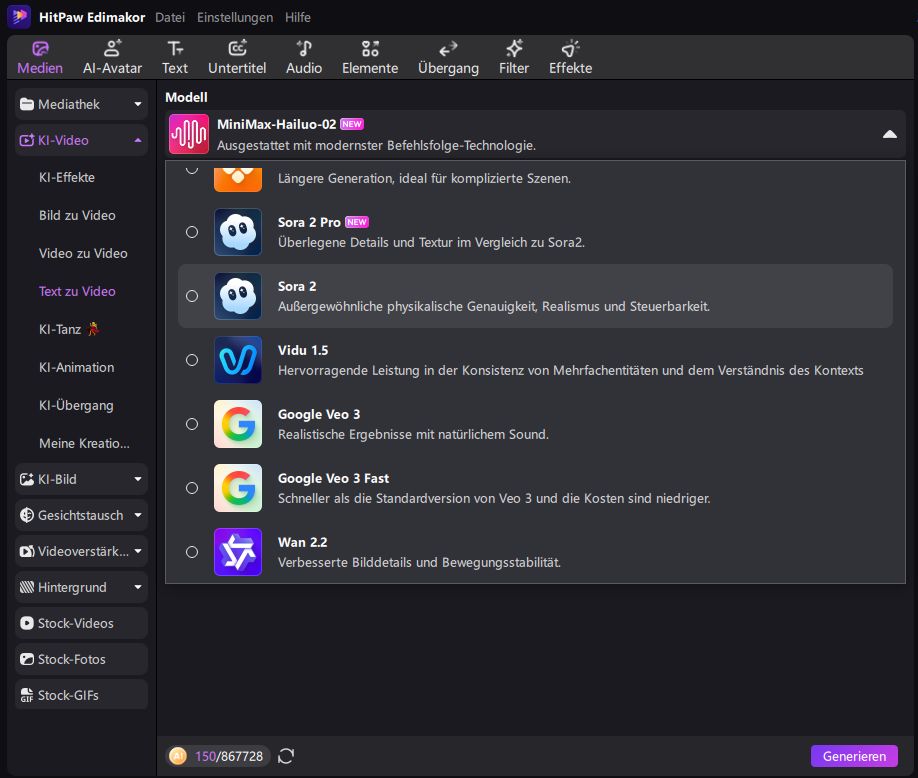
Task: Open the Hilfe menu
Action: coord(297,17)
